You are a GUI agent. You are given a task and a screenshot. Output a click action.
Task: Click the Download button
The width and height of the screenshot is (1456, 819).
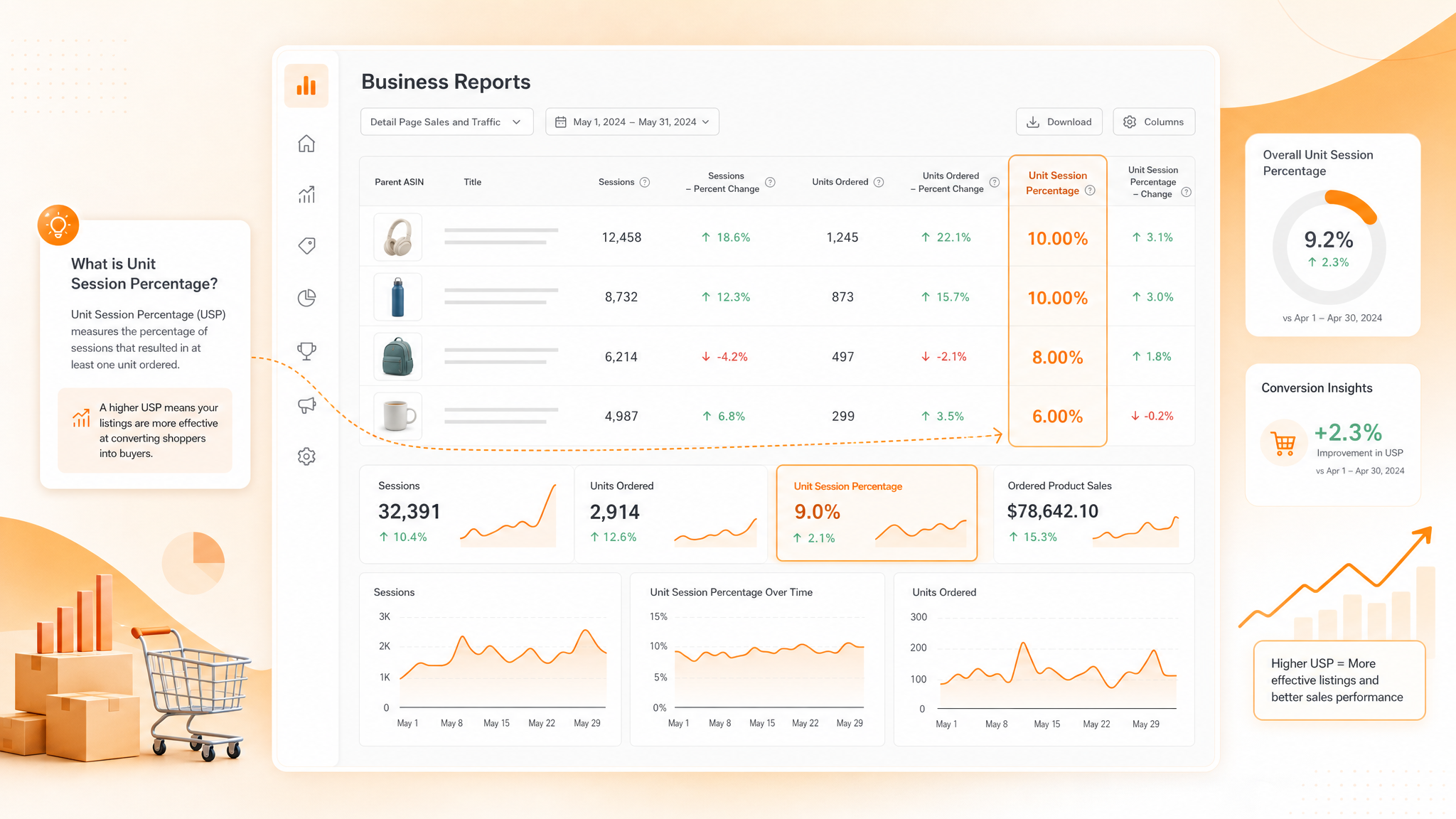tap(1059, 122)
